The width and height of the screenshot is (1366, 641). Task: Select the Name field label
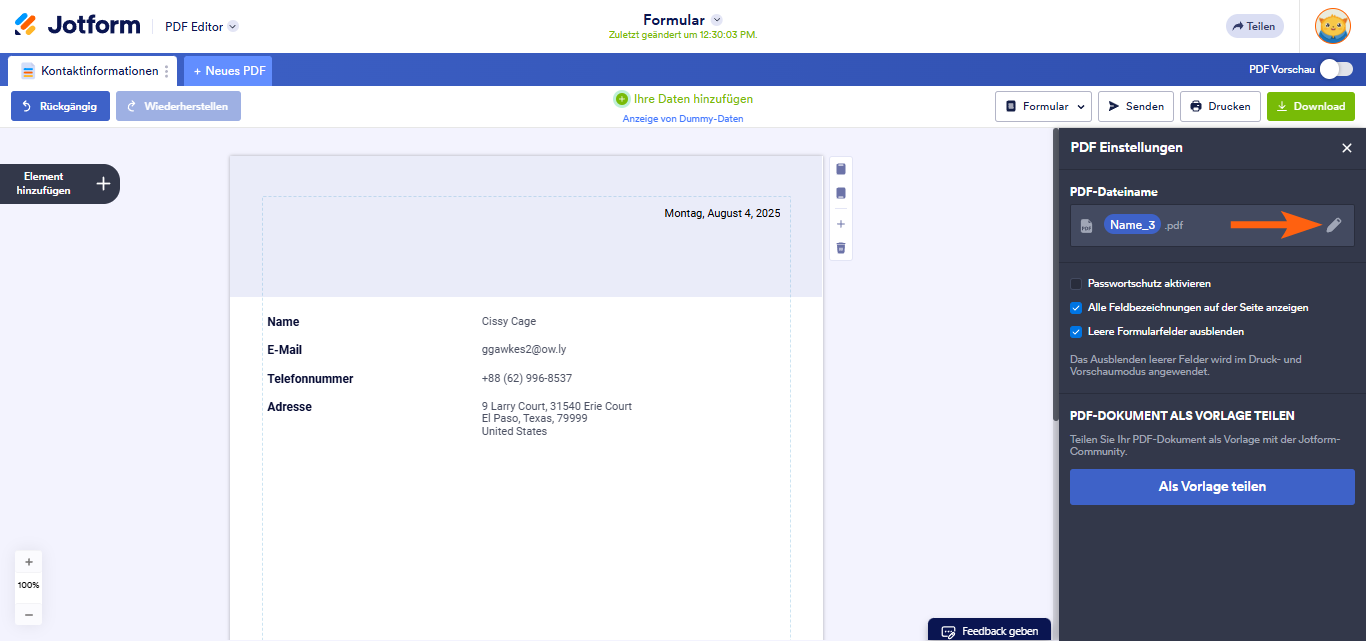coord(283,322)
